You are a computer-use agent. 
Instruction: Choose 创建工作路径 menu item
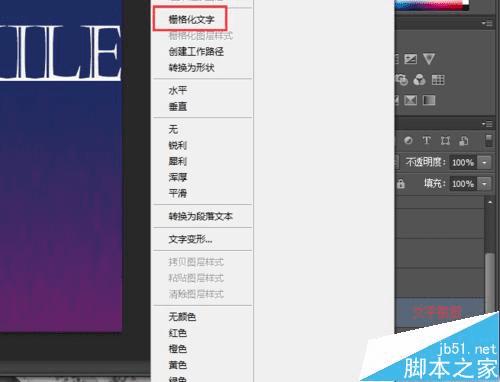point(196,52)
